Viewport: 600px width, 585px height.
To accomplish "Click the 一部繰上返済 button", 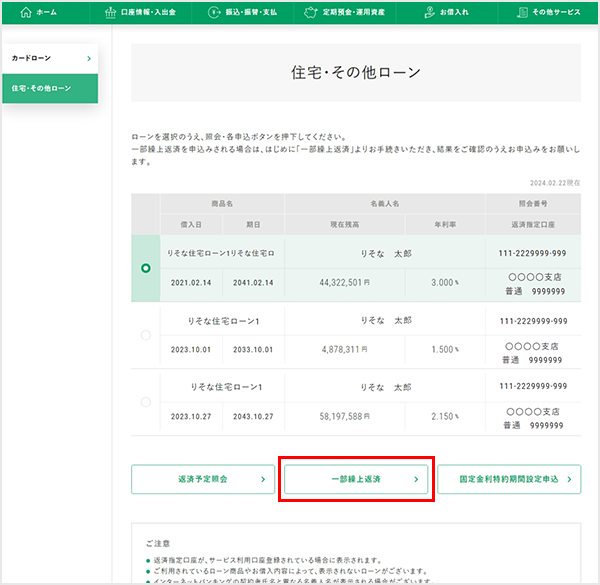I will coord(356,479).
